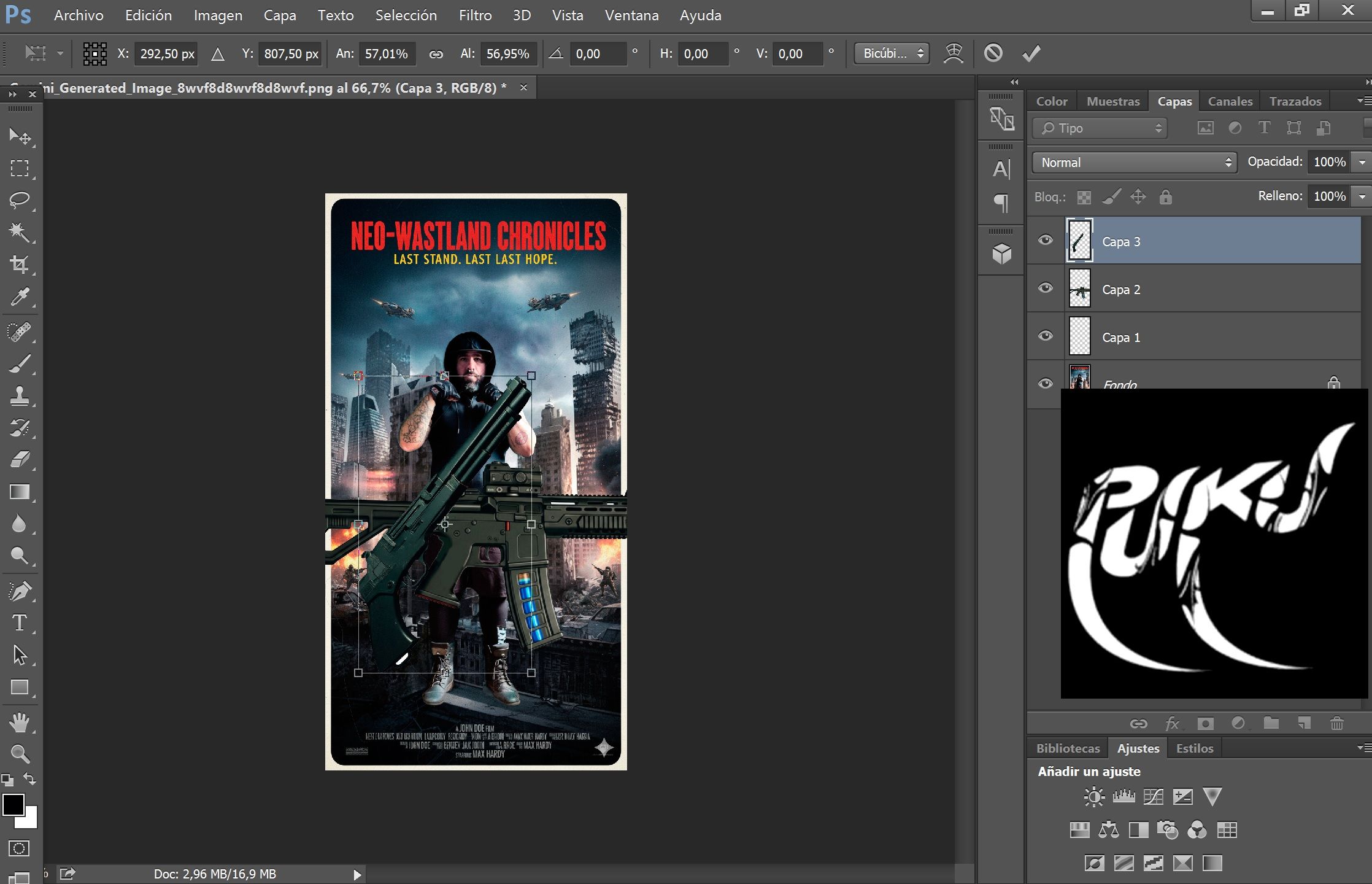Select the Horizontal Type tool
Image resolution: width=1372 pixels, height=884 pixels.
click(x=20, y=623)
